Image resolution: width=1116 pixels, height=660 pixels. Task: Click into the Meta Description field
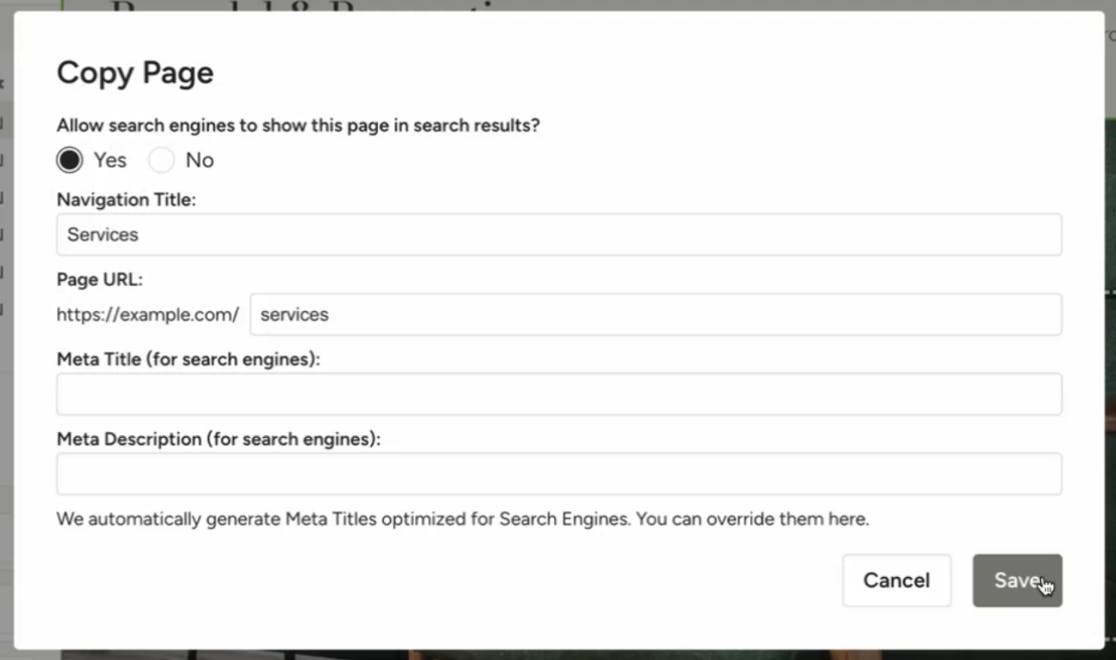pyautogui.click(x=559, y=474)
